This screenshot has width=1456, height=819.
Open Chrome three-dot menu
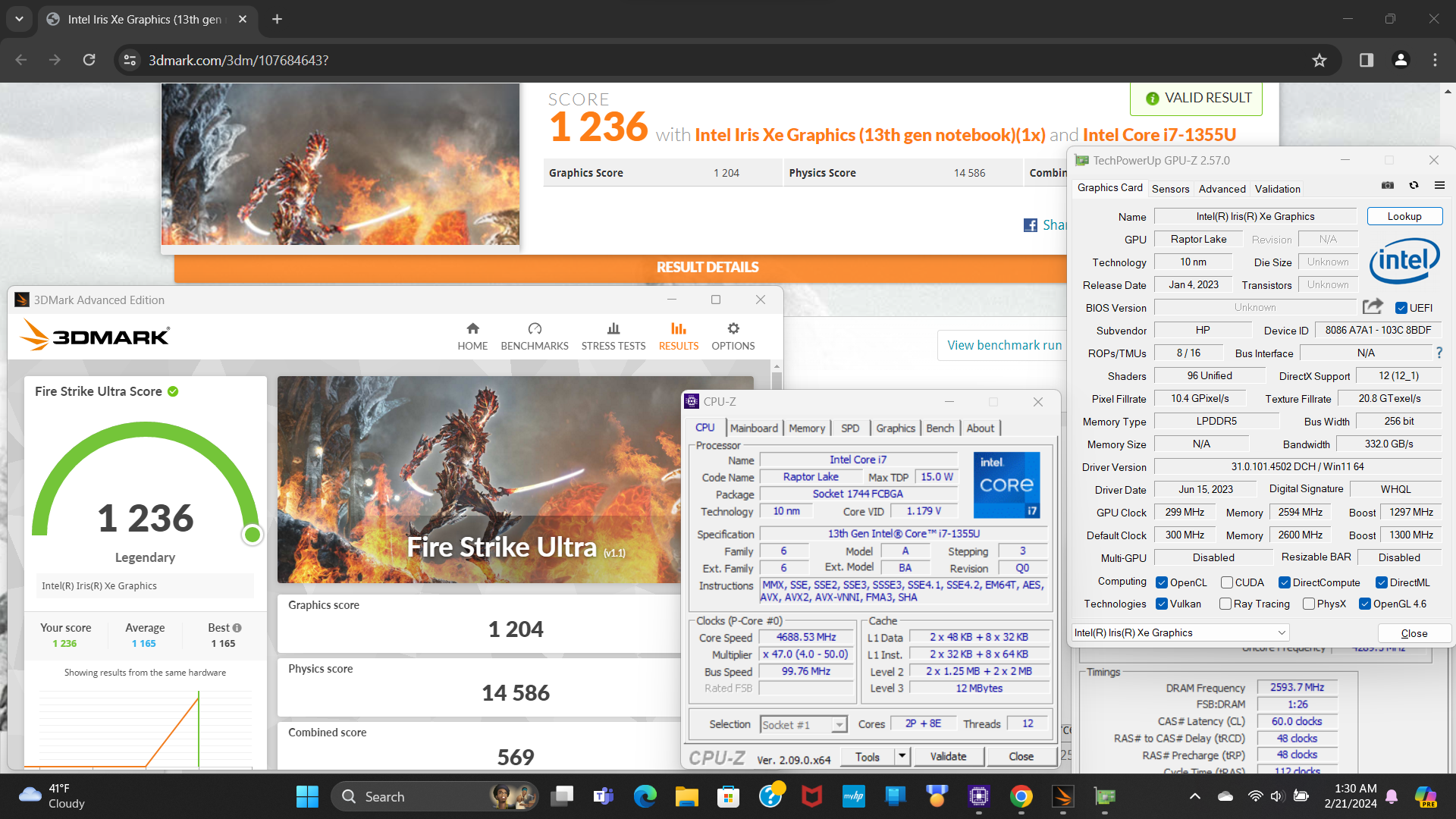pyautogui.click(x=1435, y=61)
